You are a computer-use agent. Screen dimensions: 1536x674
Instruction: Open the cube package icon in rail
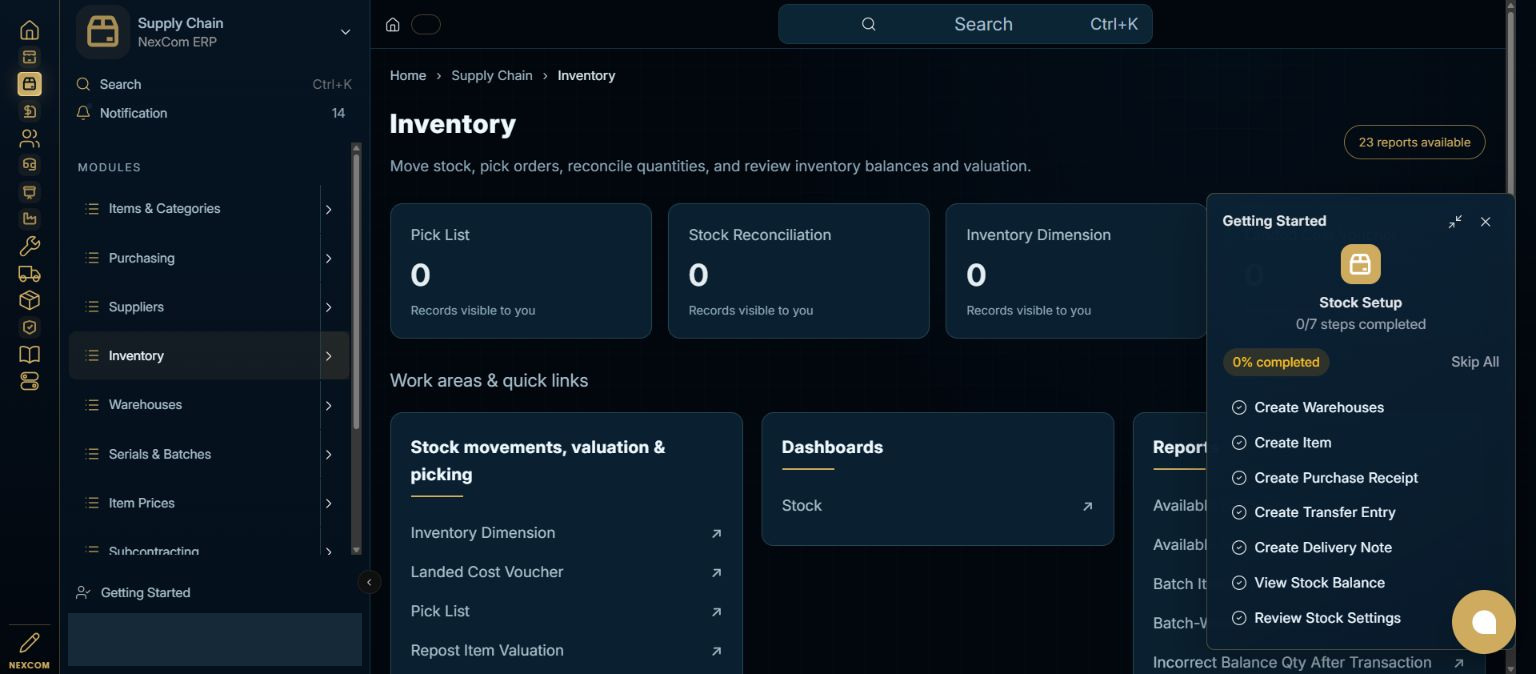[x=29, y=300]
